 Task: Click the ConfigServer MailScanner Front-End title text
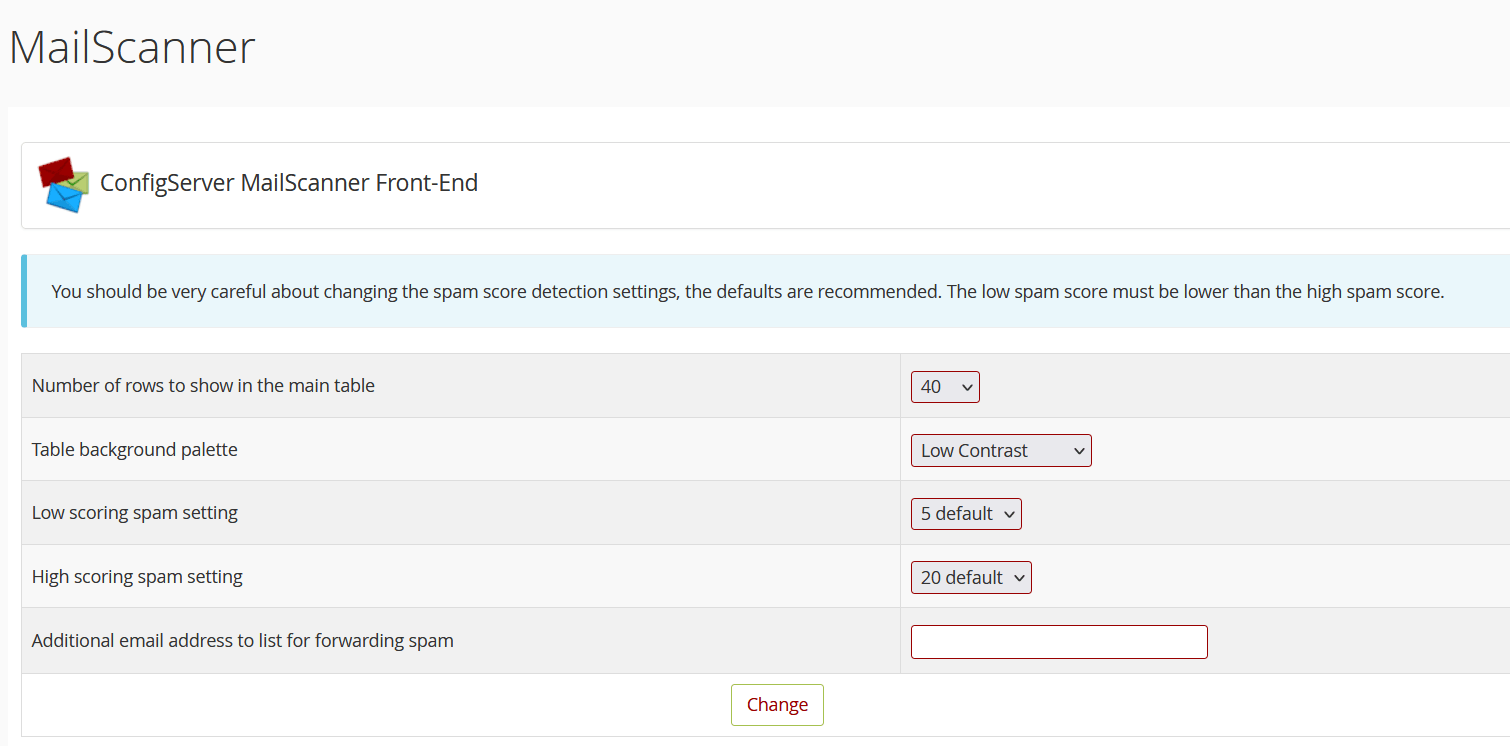(289, 184)
